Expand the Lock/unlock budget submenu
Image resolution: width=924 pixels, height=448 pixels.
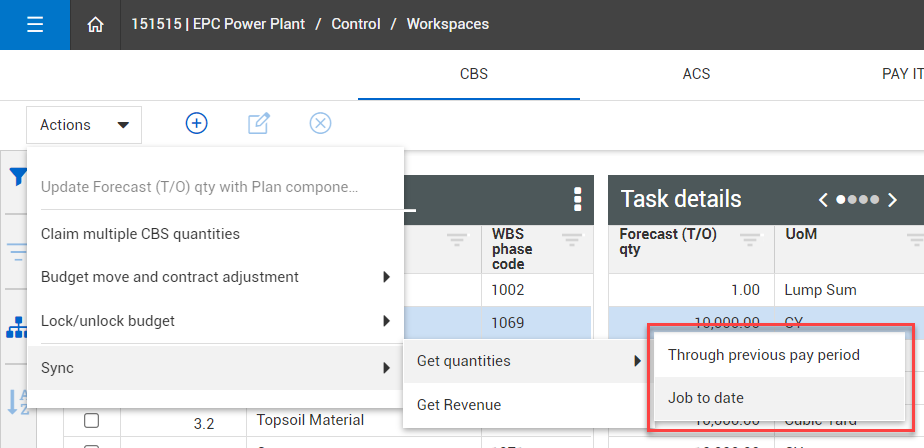coord(215,321)
